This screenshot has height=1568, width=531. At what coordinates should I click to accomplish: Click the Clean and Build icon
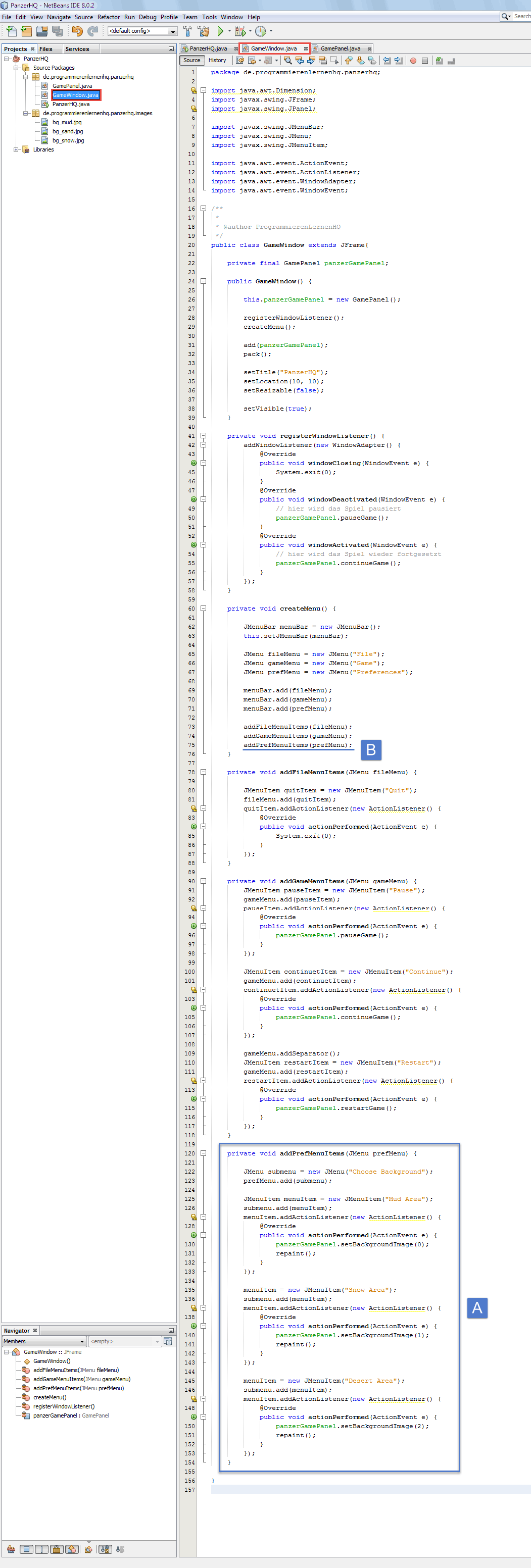pyautogui.click(x=204, y=30)
